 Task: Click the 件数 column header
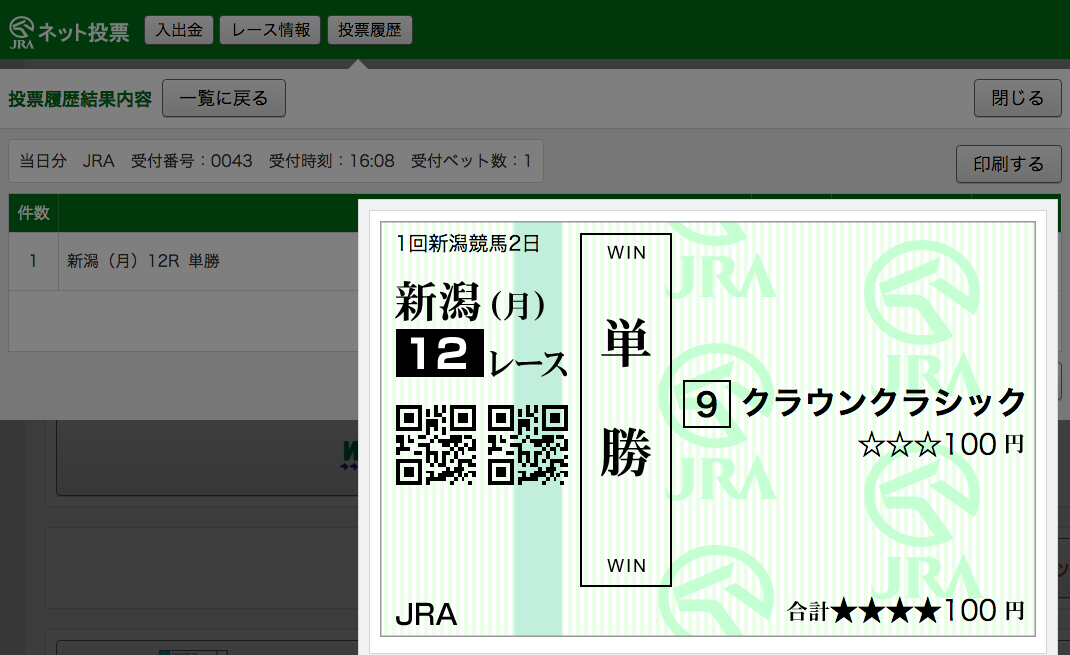coord(33,213)
